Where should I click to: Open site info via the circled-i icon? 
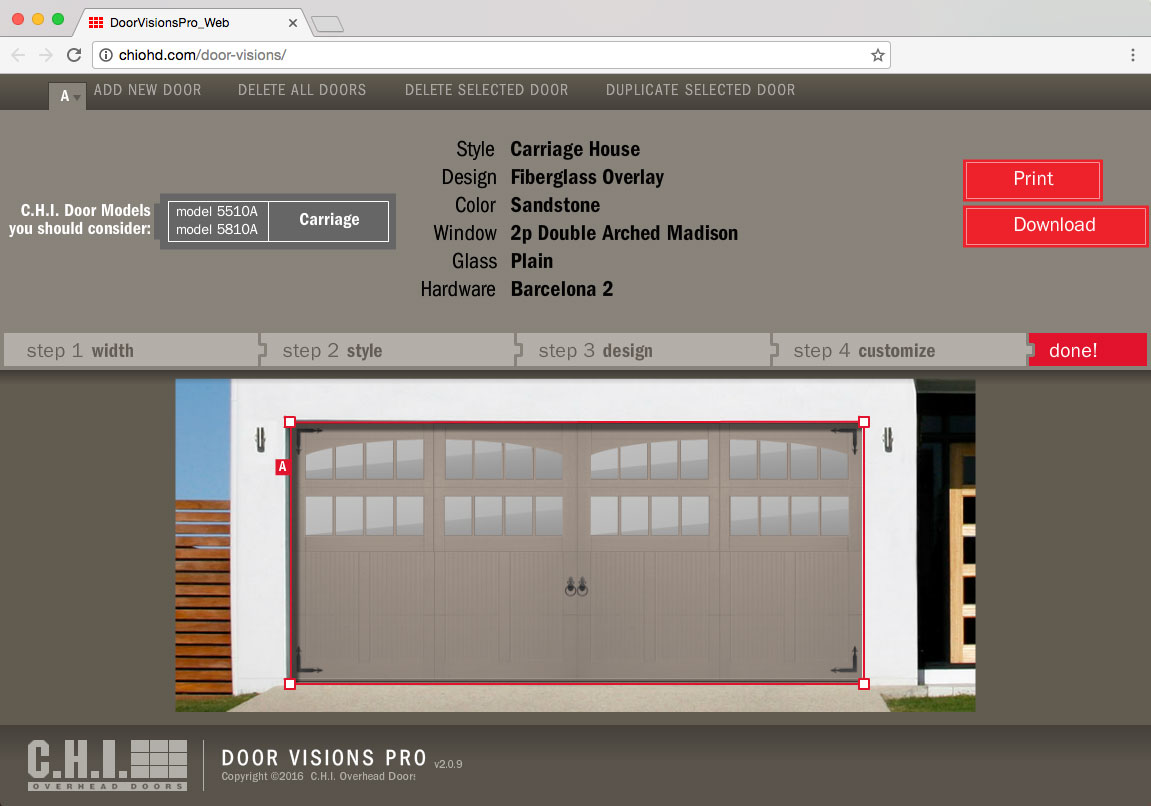106,57
